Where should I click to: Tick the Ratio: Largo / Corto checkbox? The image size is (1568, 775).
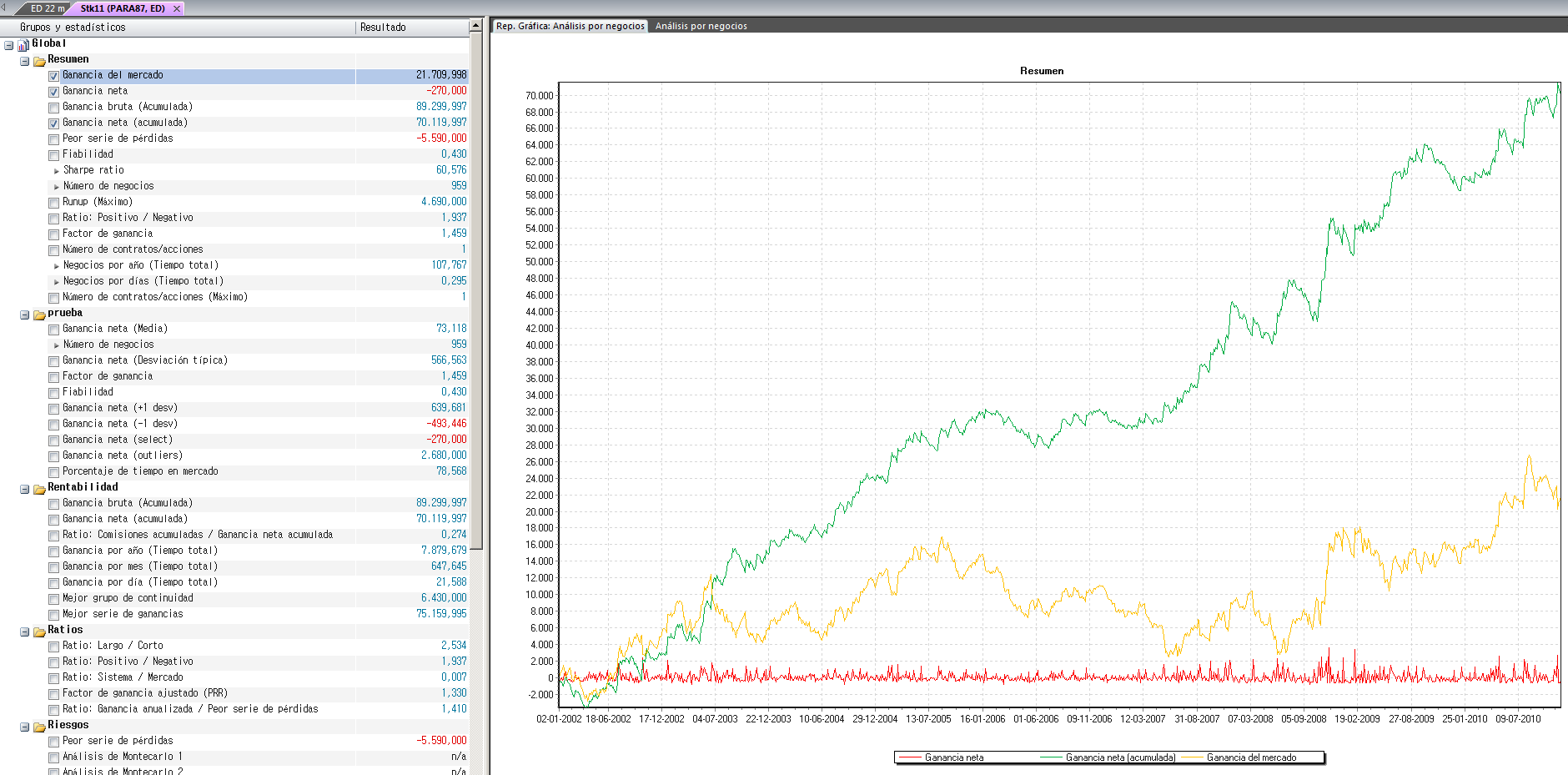tap(53, 647)
